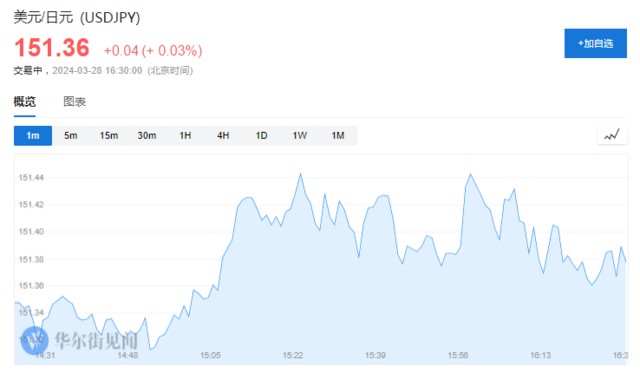Click the 151.44 price axis label

(31, 178)
